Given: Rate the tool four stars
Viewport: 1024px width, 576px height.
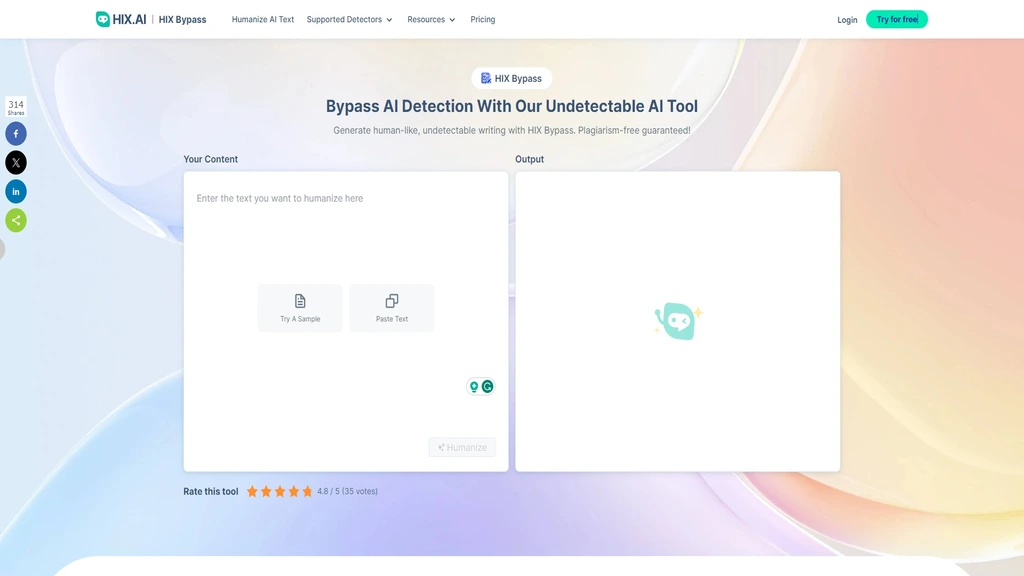Looking at the screenshot, I should (x=293, y=492).
